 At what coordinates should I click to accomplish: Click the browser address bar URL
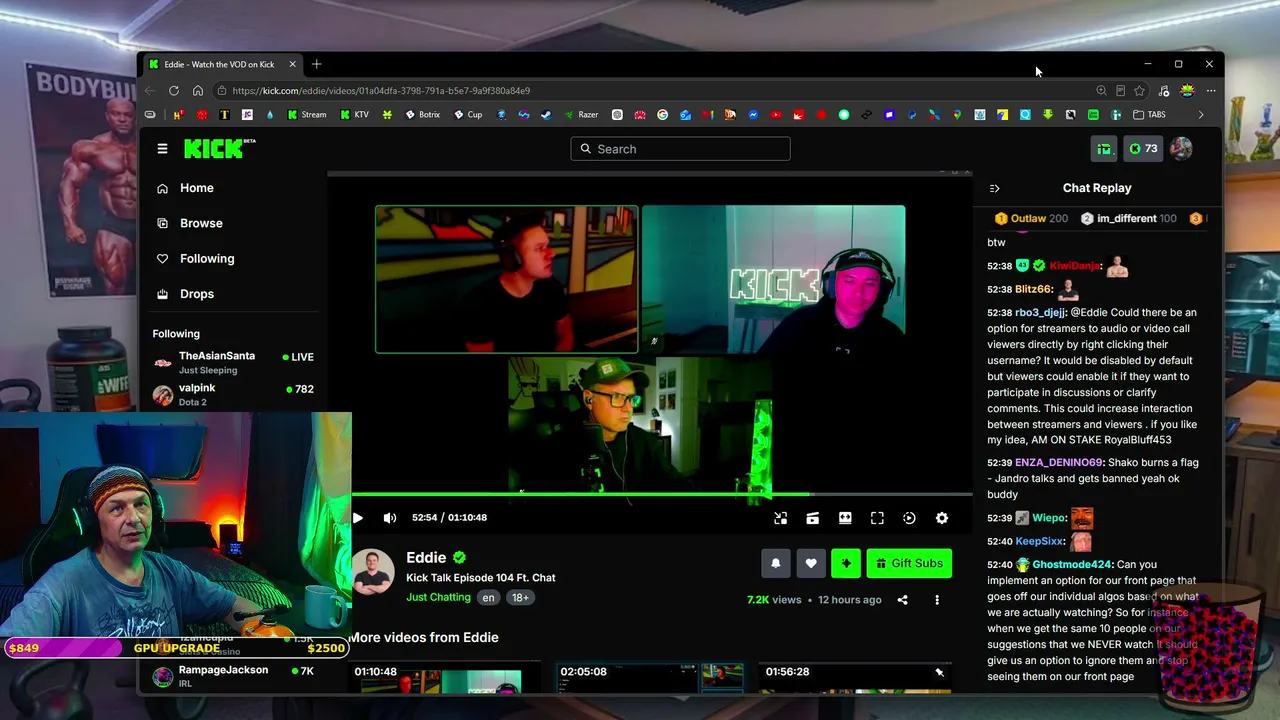pyautogui.click(x=381, y=91)
